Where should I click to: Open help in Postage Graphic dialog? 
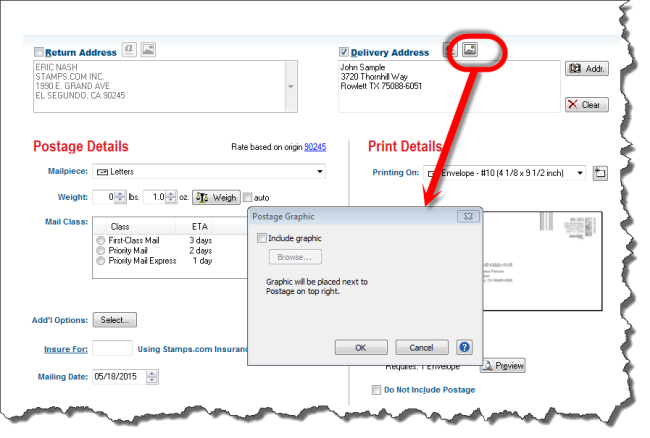(x=464, y=347)
